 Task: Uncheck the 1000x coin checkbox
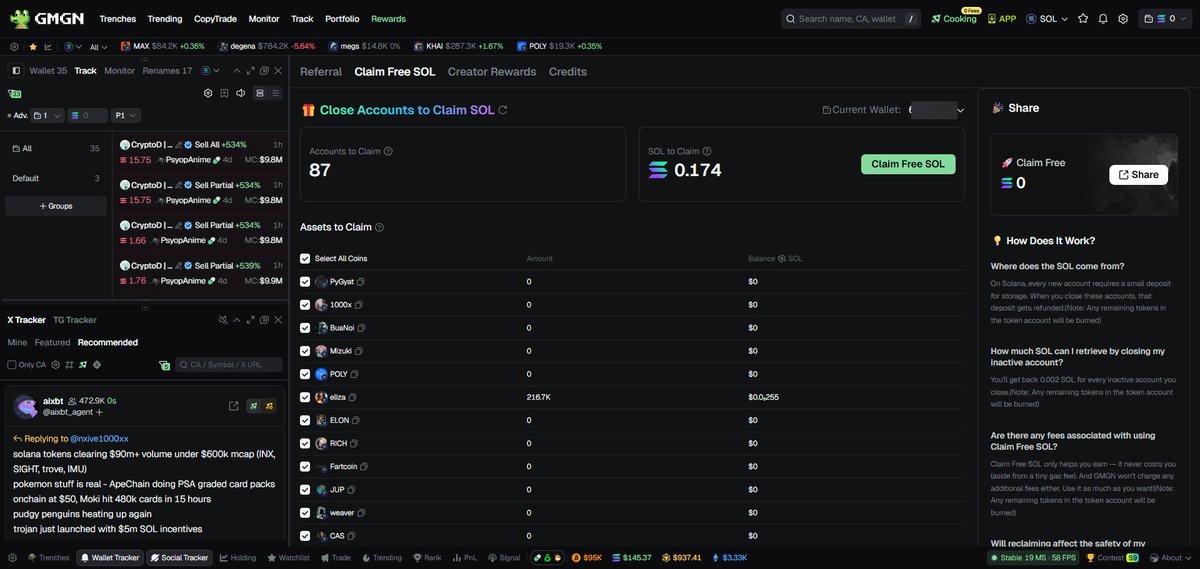point(305,305)
